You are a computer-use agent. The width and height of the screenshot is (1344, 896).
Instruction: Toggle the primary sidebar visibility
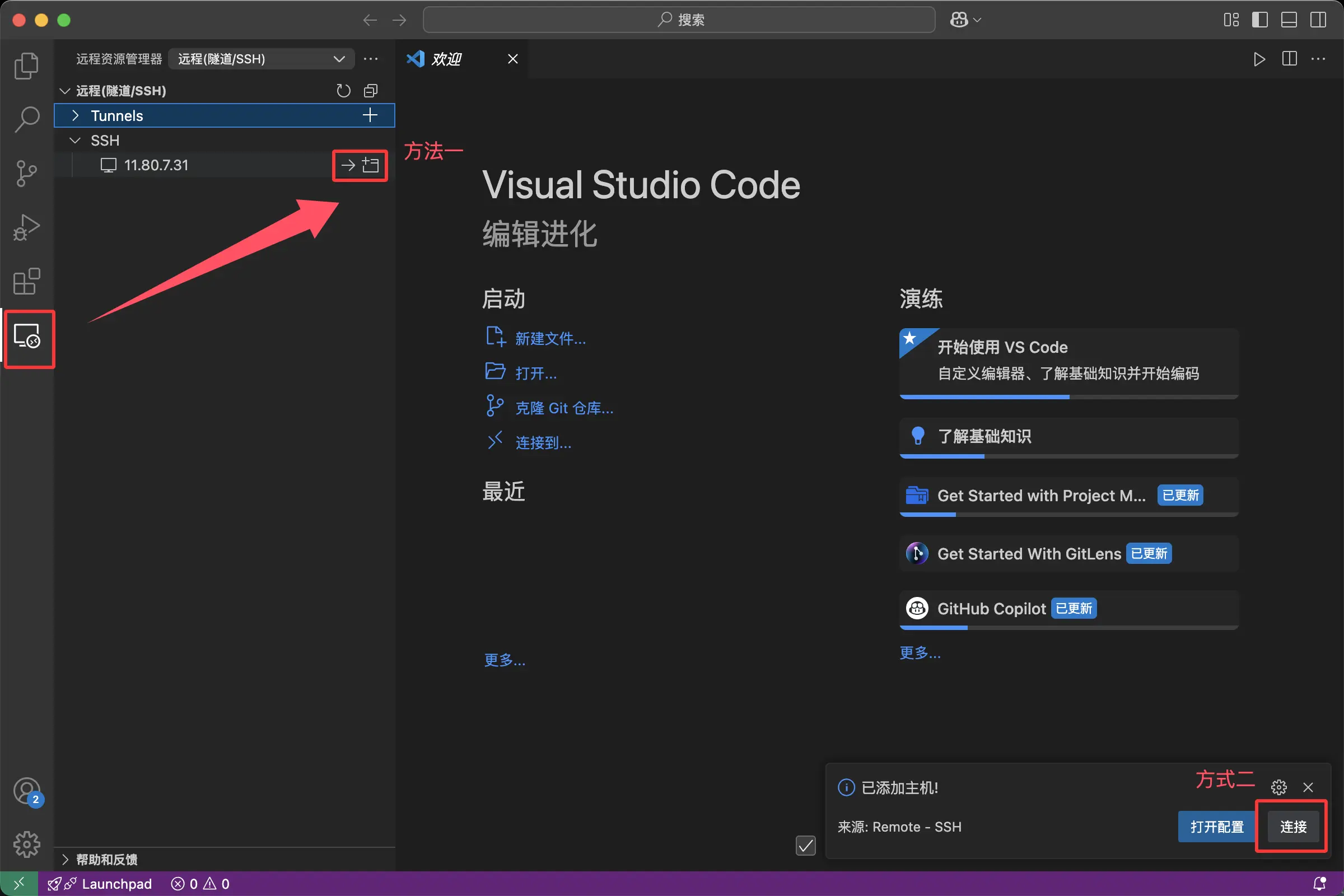(1259, 20)
